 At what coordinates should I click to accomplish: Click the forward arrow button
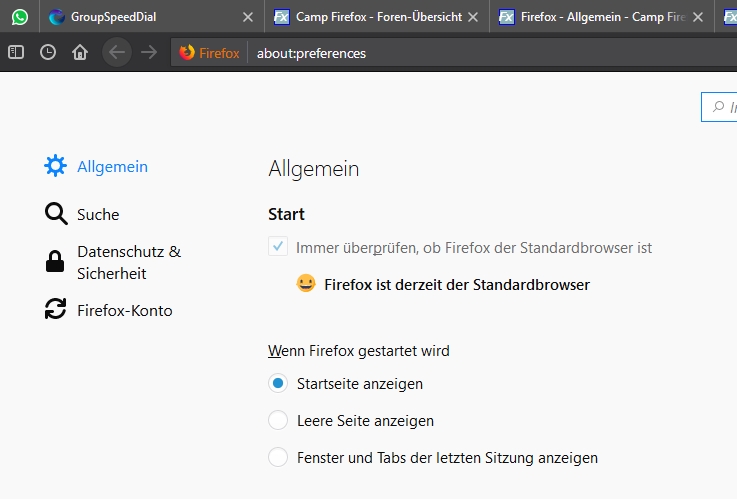[149, 53]
